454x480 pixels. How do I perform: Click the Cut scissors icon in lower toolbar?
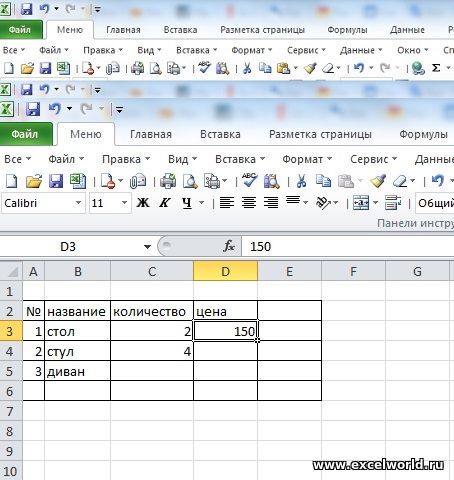point(302,182)
